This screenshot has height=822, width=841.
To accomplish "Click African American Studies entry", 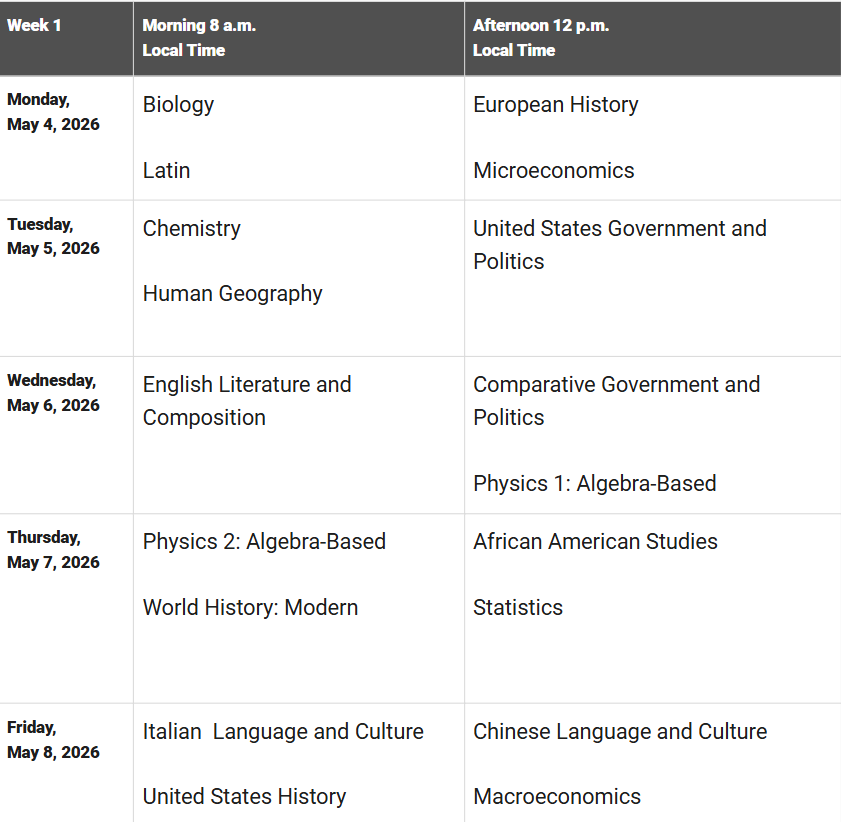I will (x=595, y=541).
